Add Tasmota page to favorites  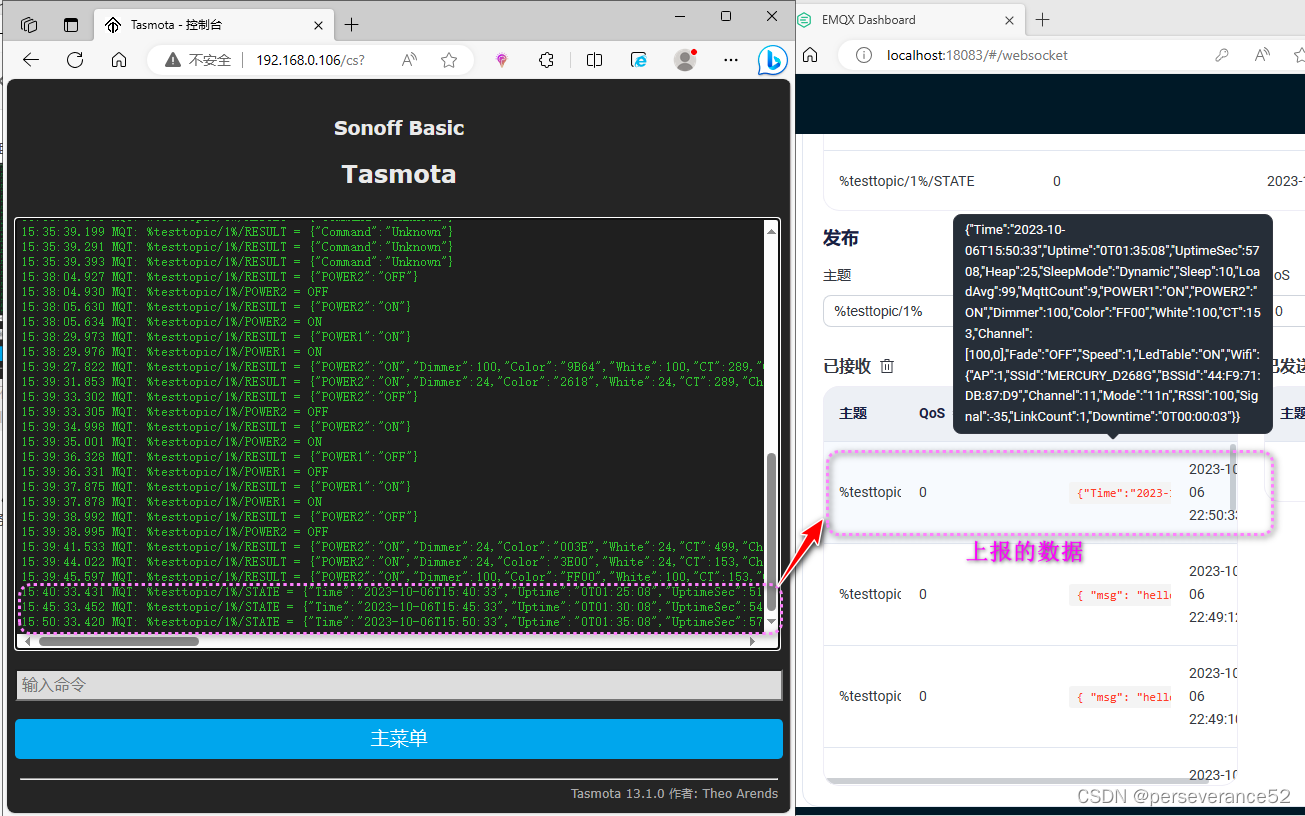click(x=449, y=60)
